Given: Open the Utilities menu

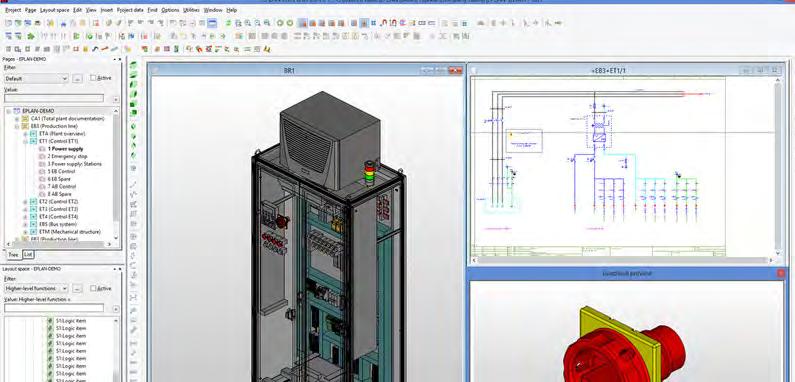Looking at the screenshot, I should (x=191, y=10).
